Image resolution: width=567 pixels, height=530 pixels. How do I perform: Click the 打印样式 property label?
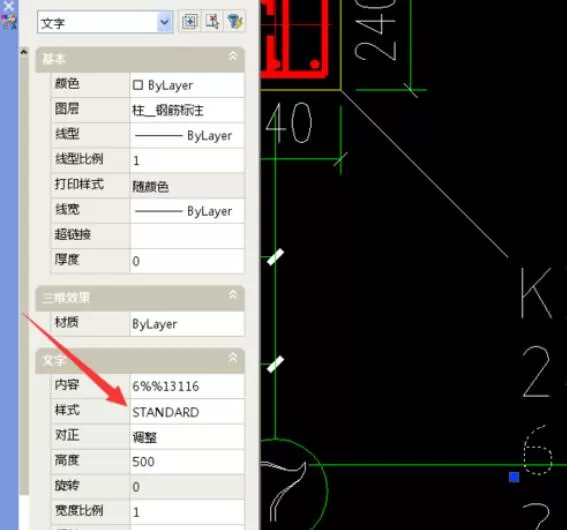click(x=79, y=184)
